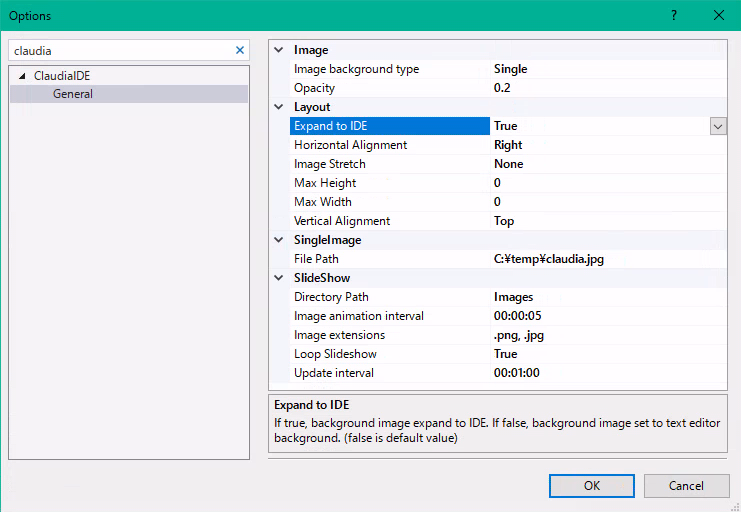741x512 pixels.
Task: Clear the search box with the X icon
Action: [239, 50]
